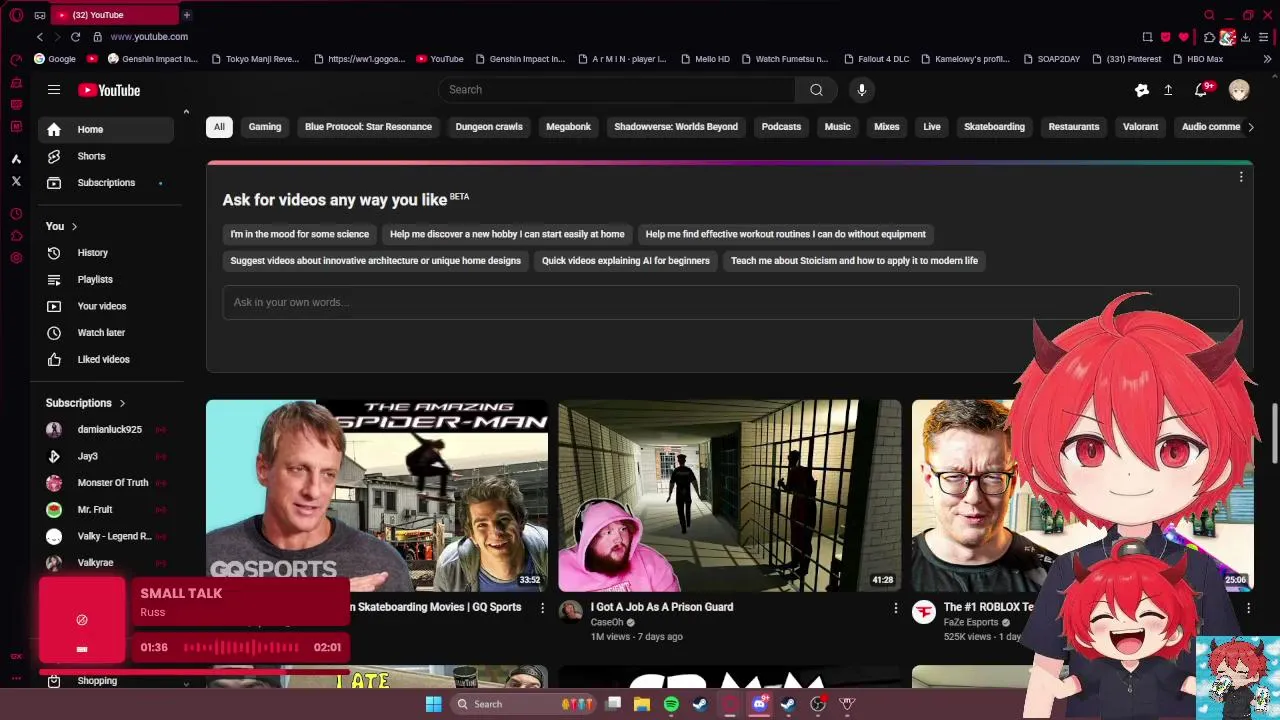1280x720 pixels.
Task: Open more options on Ask for videos panel
Action: coord(1241,177)
